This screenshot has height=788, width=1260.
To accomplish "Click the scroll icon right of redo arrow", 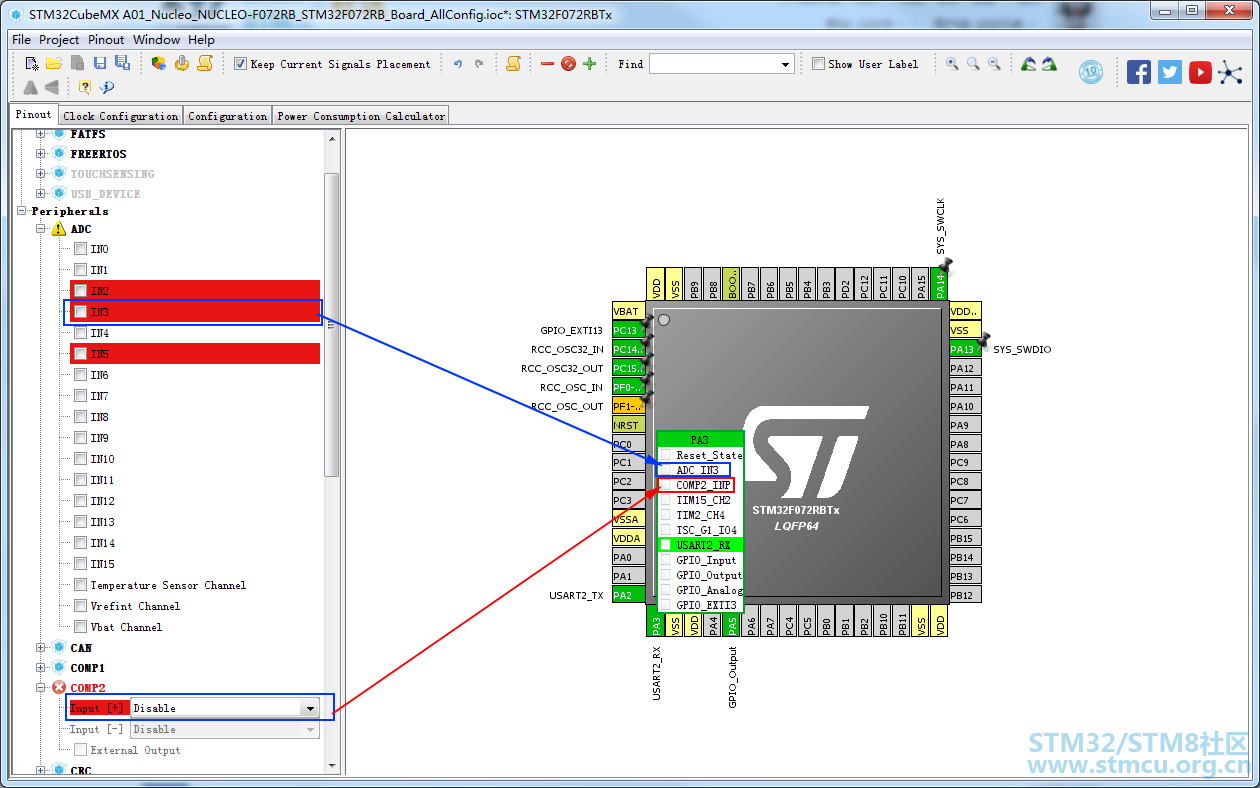I will (x=513, y=63).
